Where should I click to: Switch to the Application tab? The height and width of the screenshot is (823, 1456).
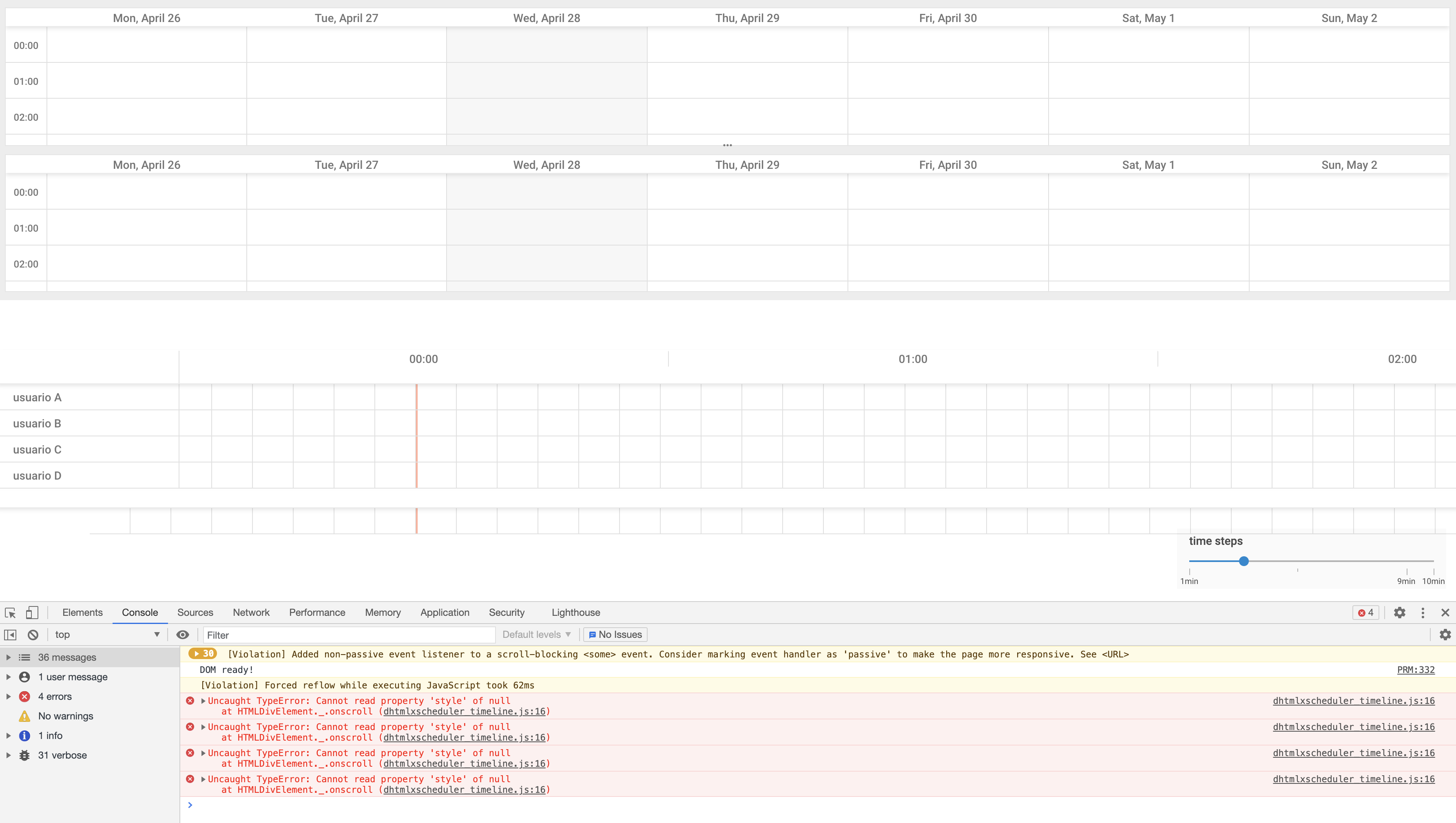[x=445, y=613]
